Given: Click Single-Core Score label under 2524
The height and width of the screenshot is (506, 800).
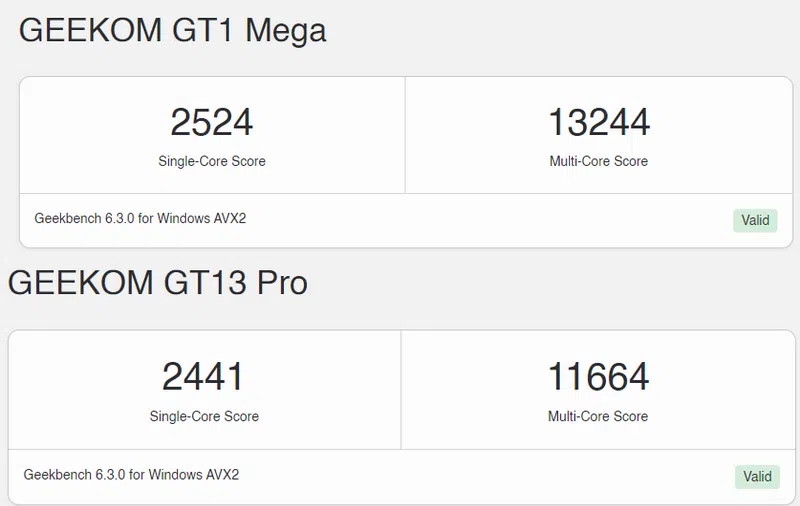Looking at the screenshot, I should click(x=212, y=161).
